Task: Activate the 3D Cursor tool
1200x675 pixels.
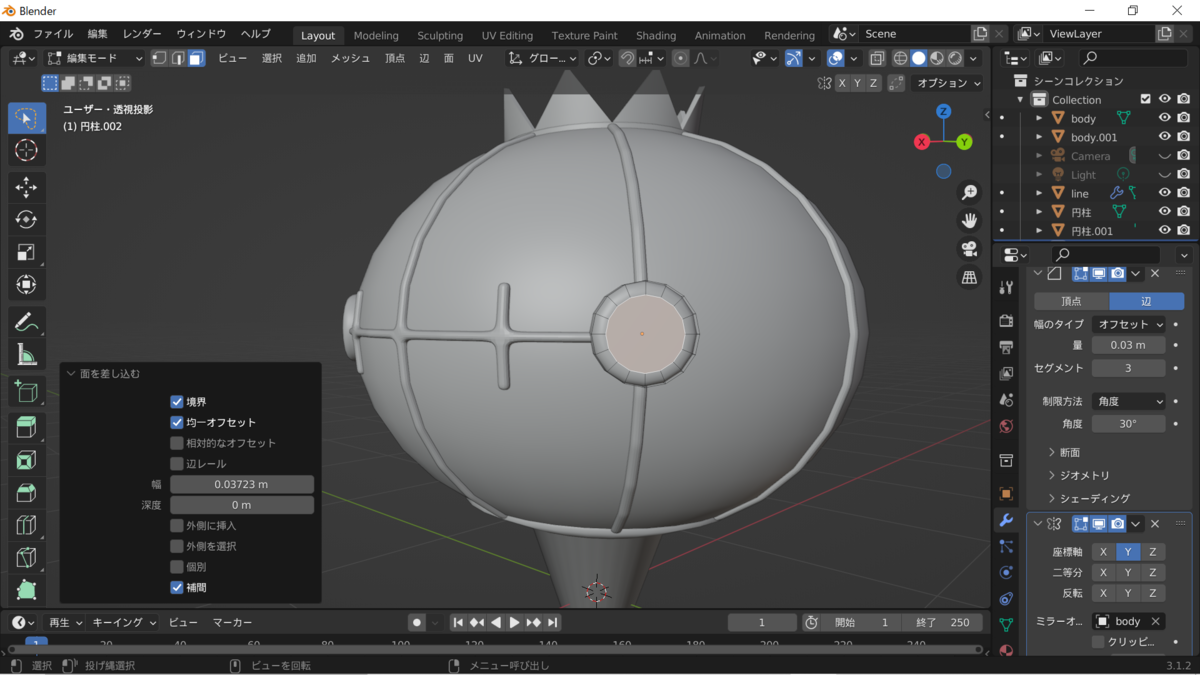Action: (27, 151)
